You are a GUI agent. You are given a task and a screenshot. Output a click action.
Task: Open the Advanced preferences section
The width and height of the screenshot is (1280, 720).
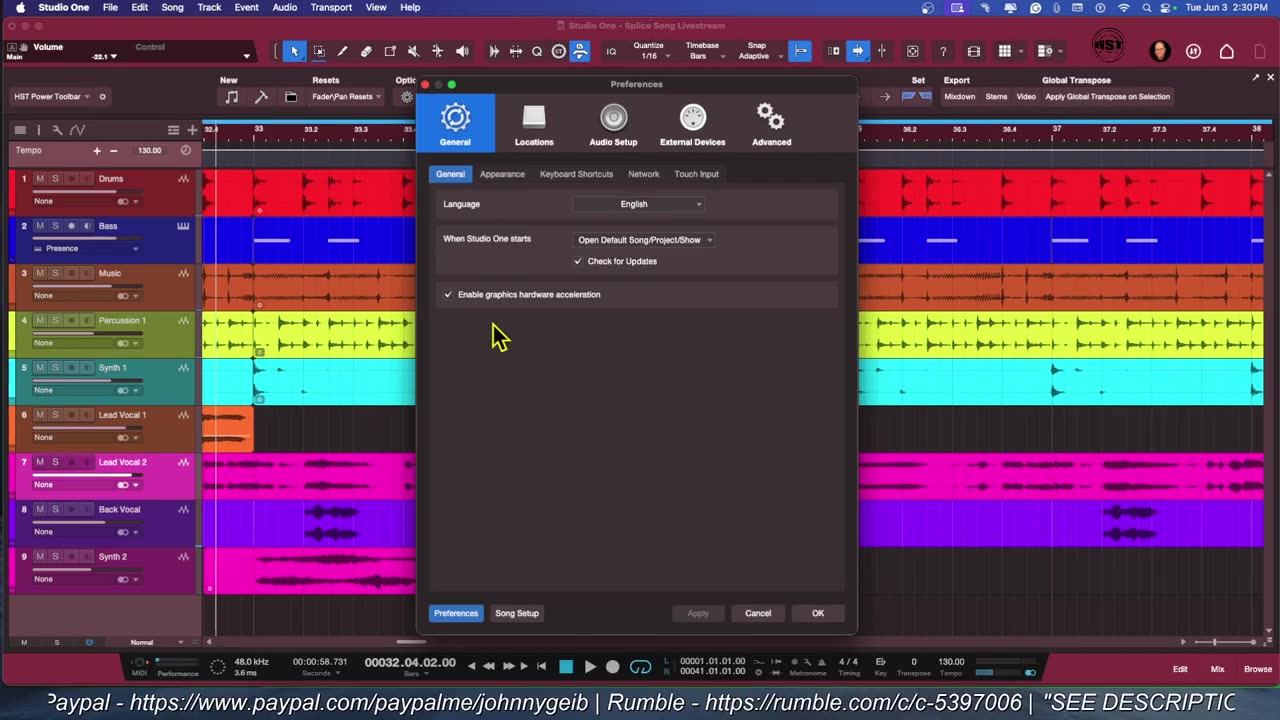(771, 124)
